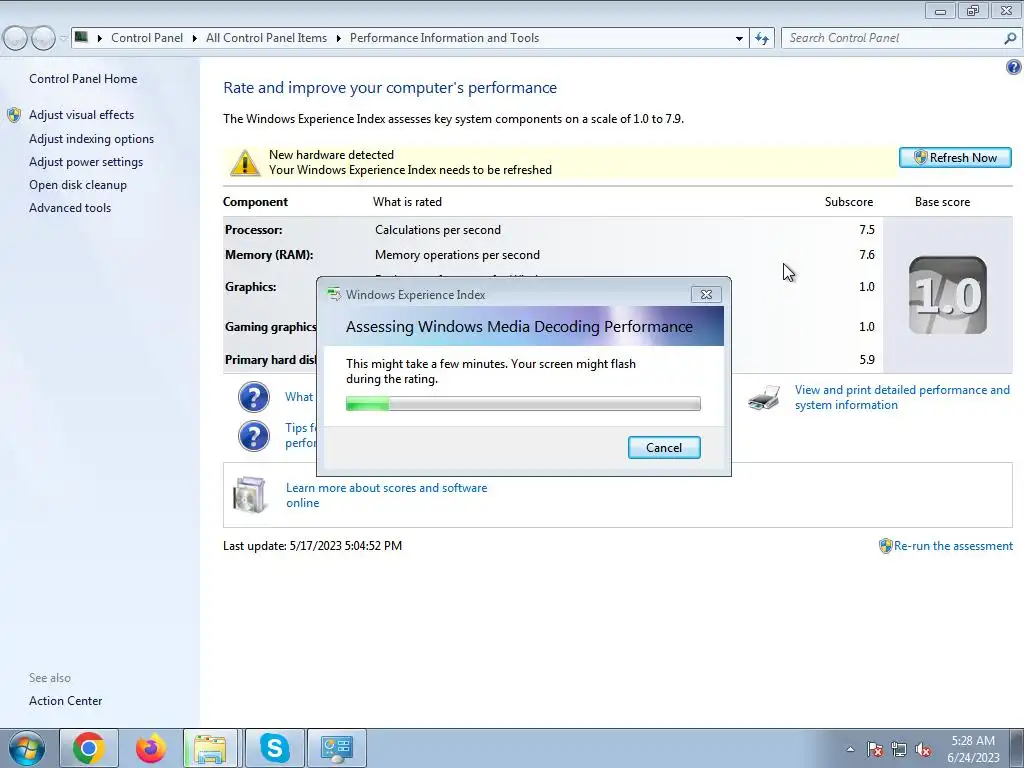The height and width of the screenshot is (768, 1024).
Task: Learn more about scores and software online
Action: tap(386, 495)
